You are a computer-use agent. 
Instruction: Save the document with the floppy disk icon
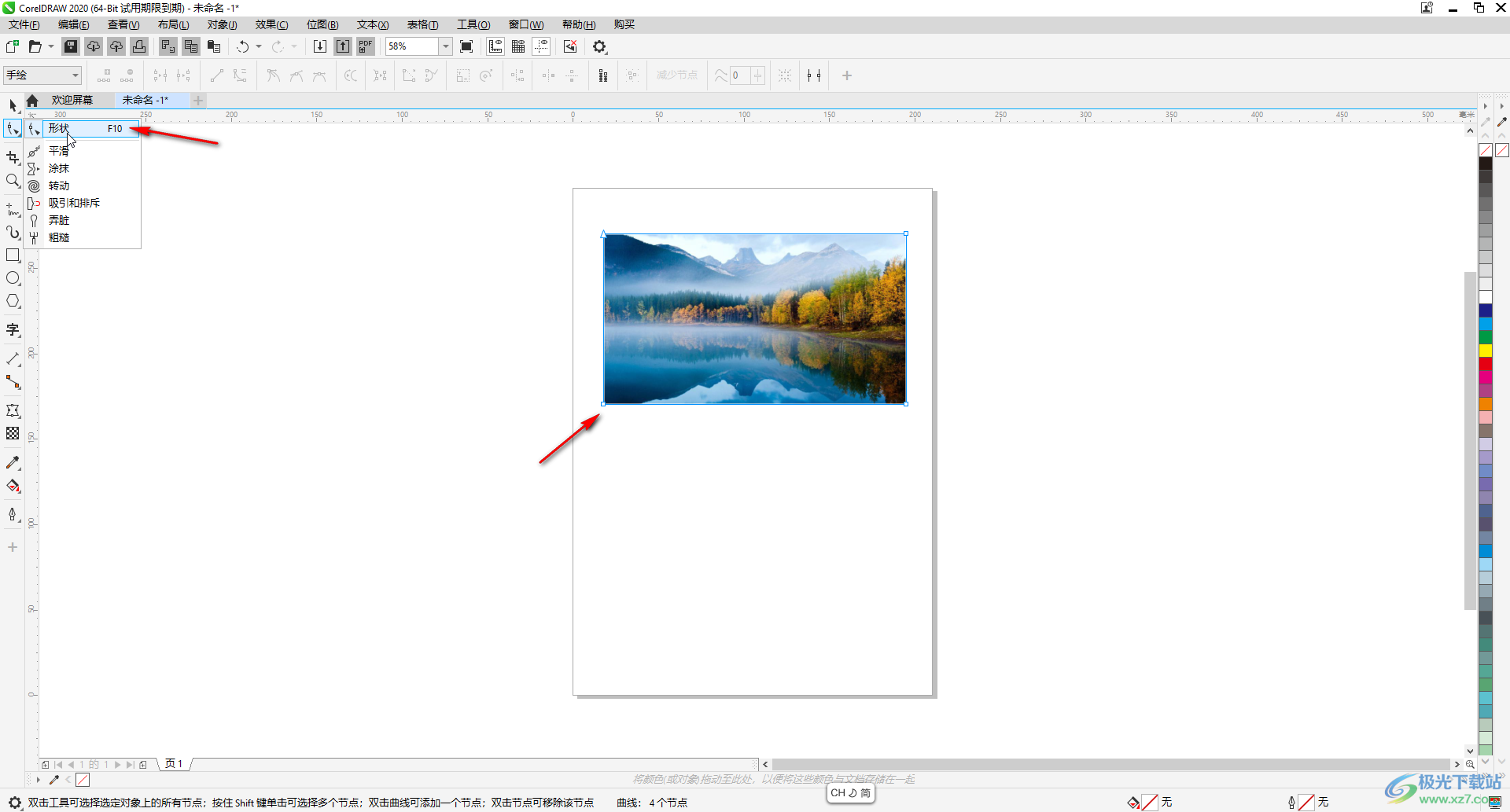(71, 46)
